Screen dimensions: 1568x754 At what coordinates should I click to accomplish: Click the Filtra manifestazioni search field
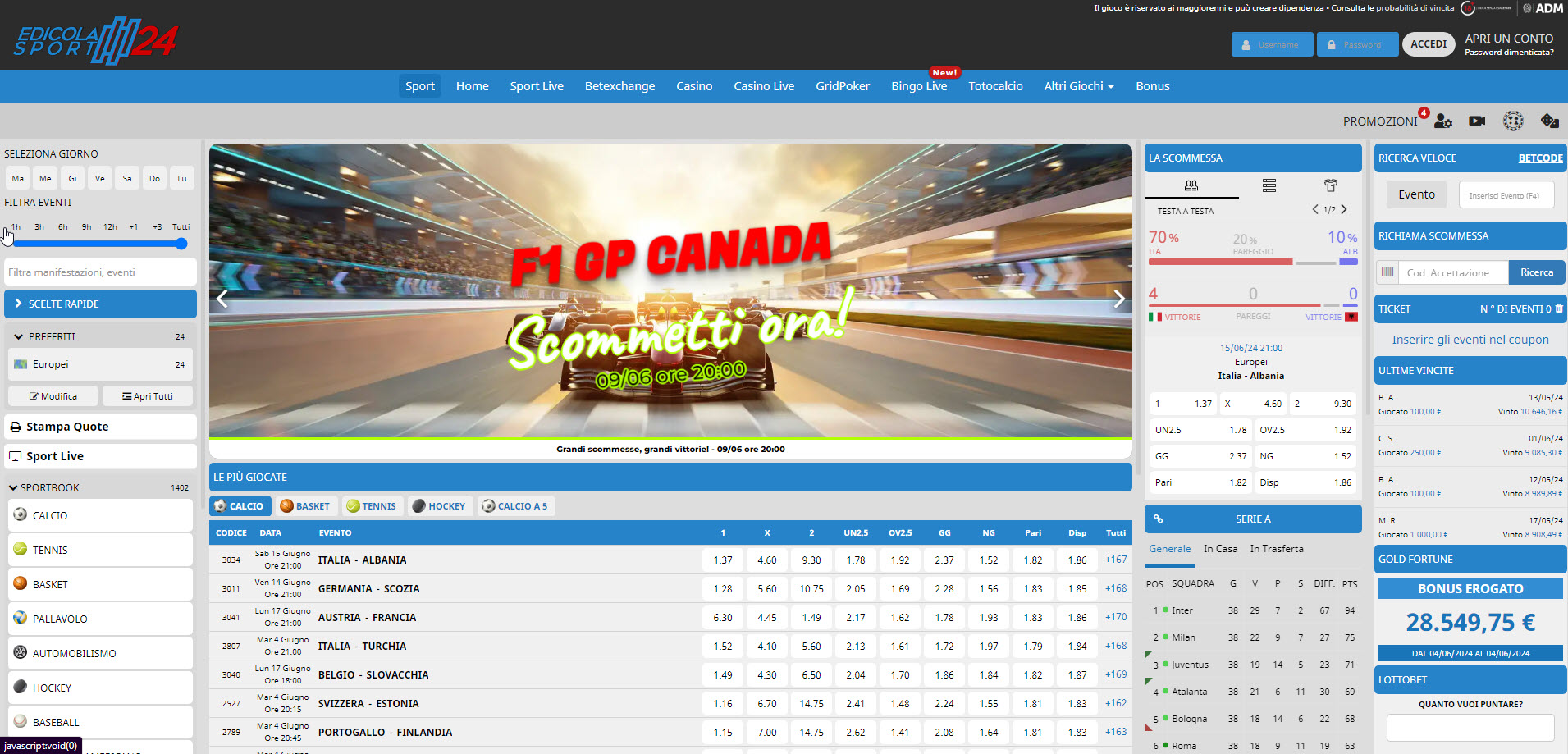click(x=100, y=272)
